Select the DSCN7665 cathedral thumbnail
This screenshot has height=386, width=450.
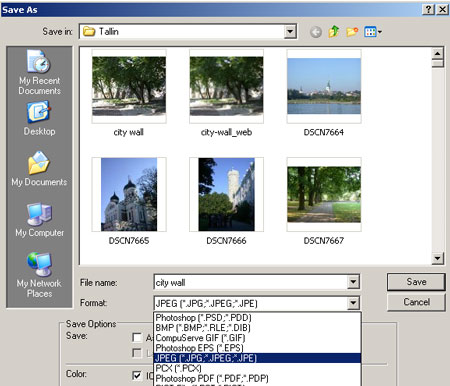[x=129, y=194]
